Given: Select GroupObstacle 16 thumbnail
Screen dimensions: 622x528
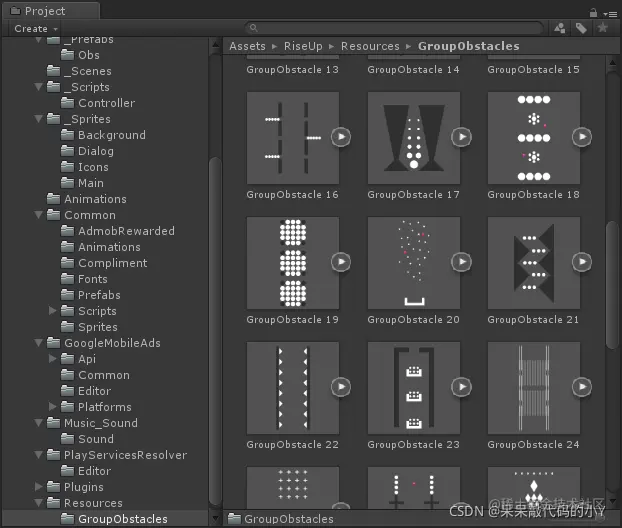Looking at the screenshot, I should click(x=293, y=138).
